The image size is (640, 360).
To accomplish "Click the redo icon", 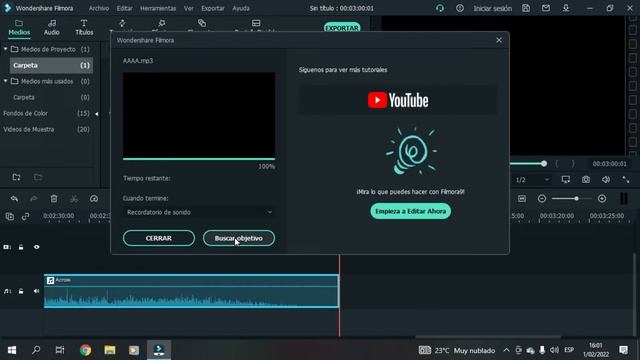I will [x=34, y=199].
